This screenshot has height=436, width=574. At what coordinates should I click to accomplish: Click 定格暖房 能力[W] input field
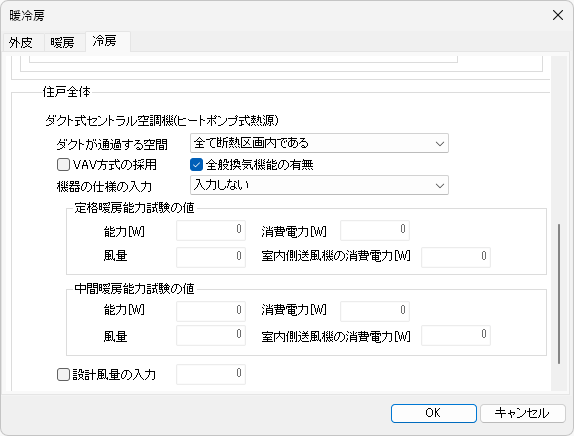pos(211,230)
